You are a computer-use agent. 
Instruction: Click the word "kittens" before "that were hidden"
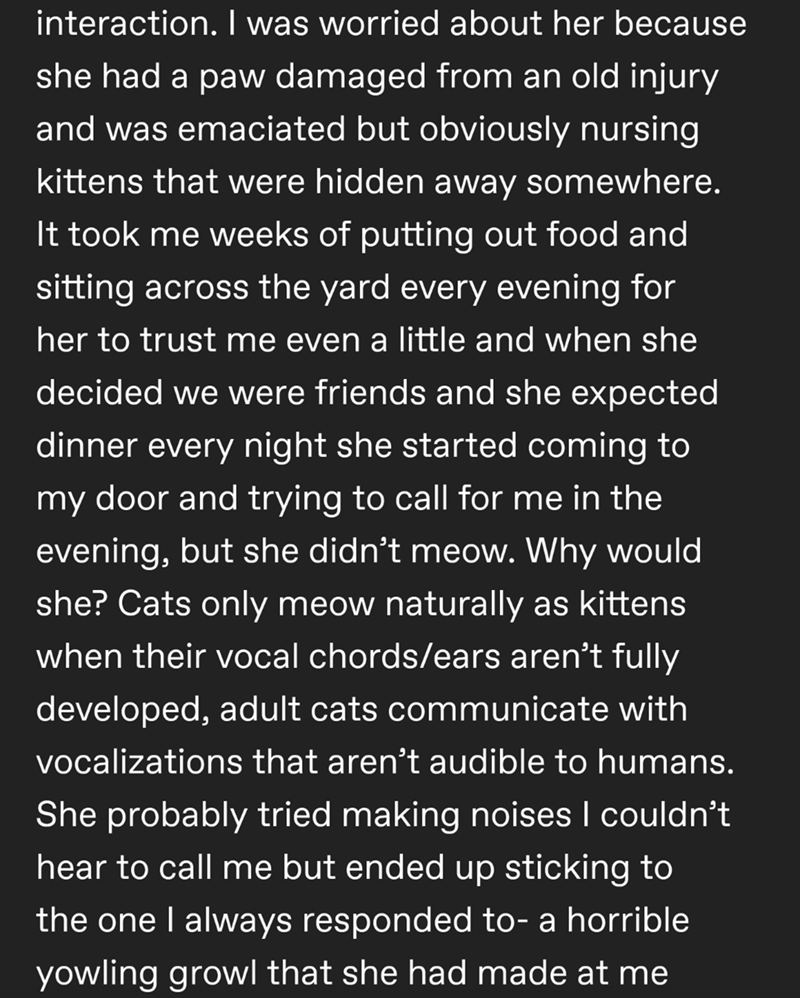click(89, 182)
